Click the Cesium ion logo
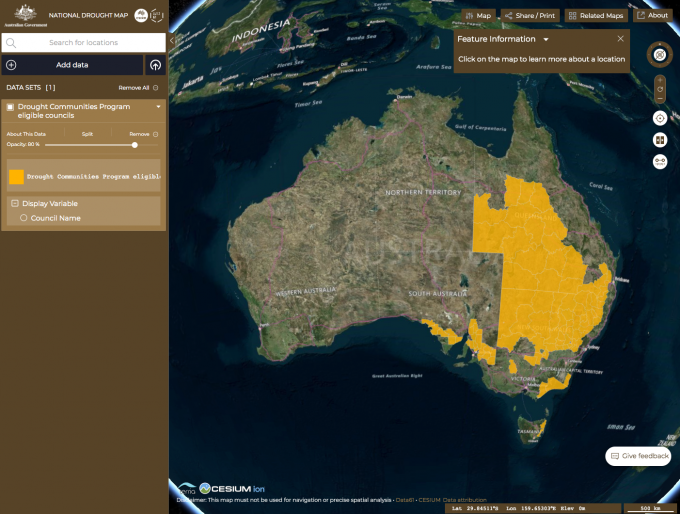This screenshot has height=514, width=680. [x=232, y=489]
